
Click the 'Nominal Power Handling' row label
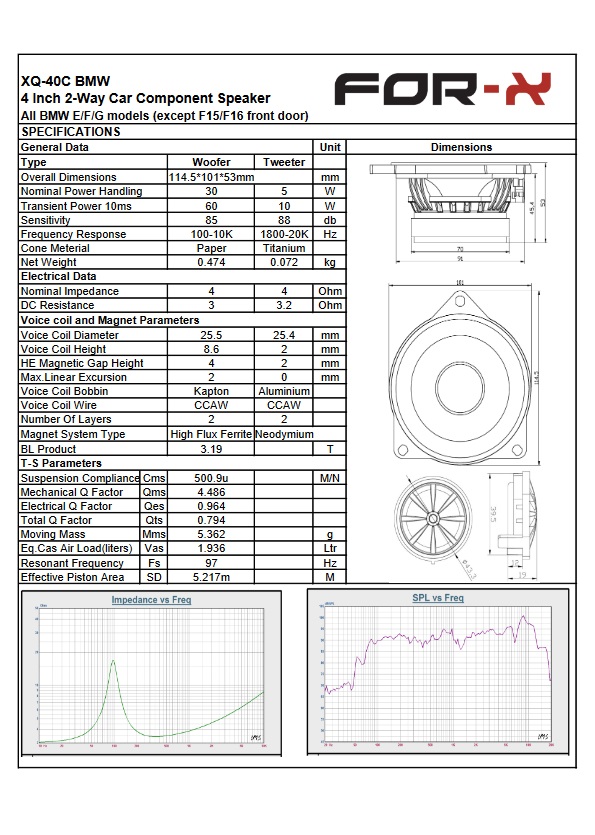pyautogui.click(x=81, y=191)
